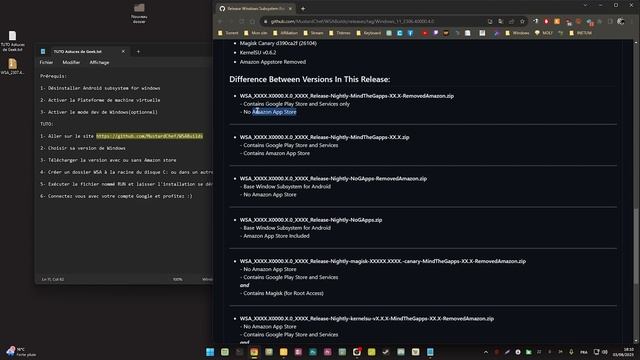The image size is (640, 360).
Task: Go back in the browser
Action: click(220, 21)
